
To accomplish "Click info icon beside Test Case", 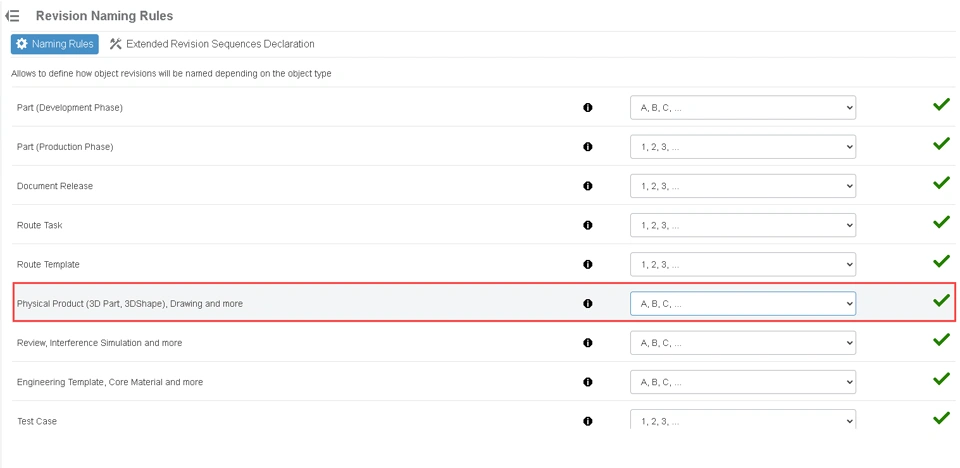I will 588,421.
